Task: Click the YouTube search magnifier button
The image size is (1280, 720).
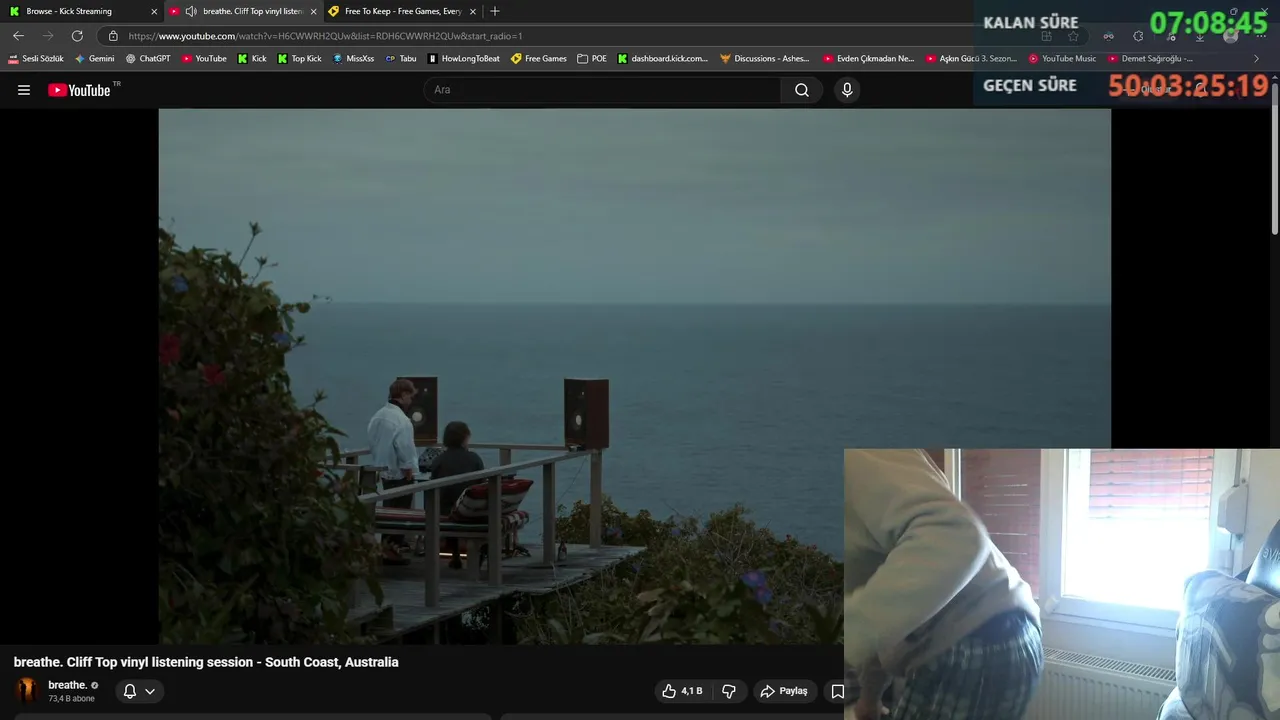Action: (x=802, y=90)
